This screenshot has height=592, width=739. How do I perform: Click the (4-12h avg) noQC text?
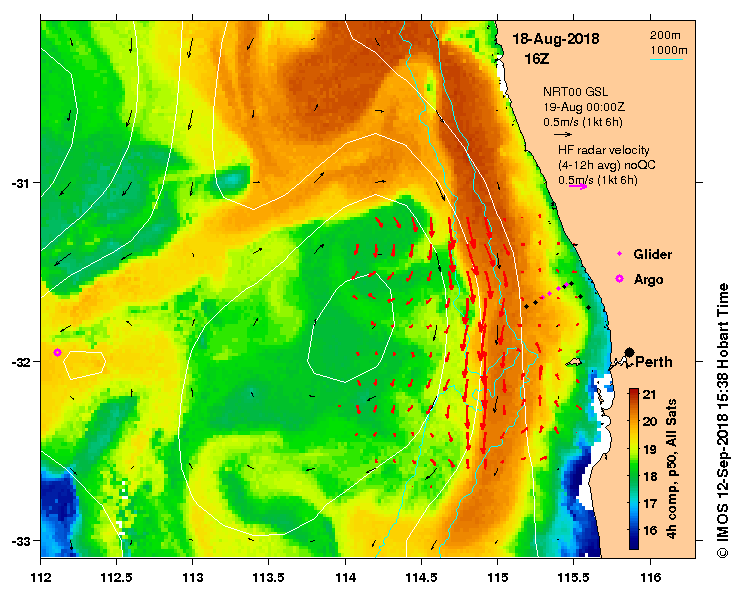tap(607, 165)
